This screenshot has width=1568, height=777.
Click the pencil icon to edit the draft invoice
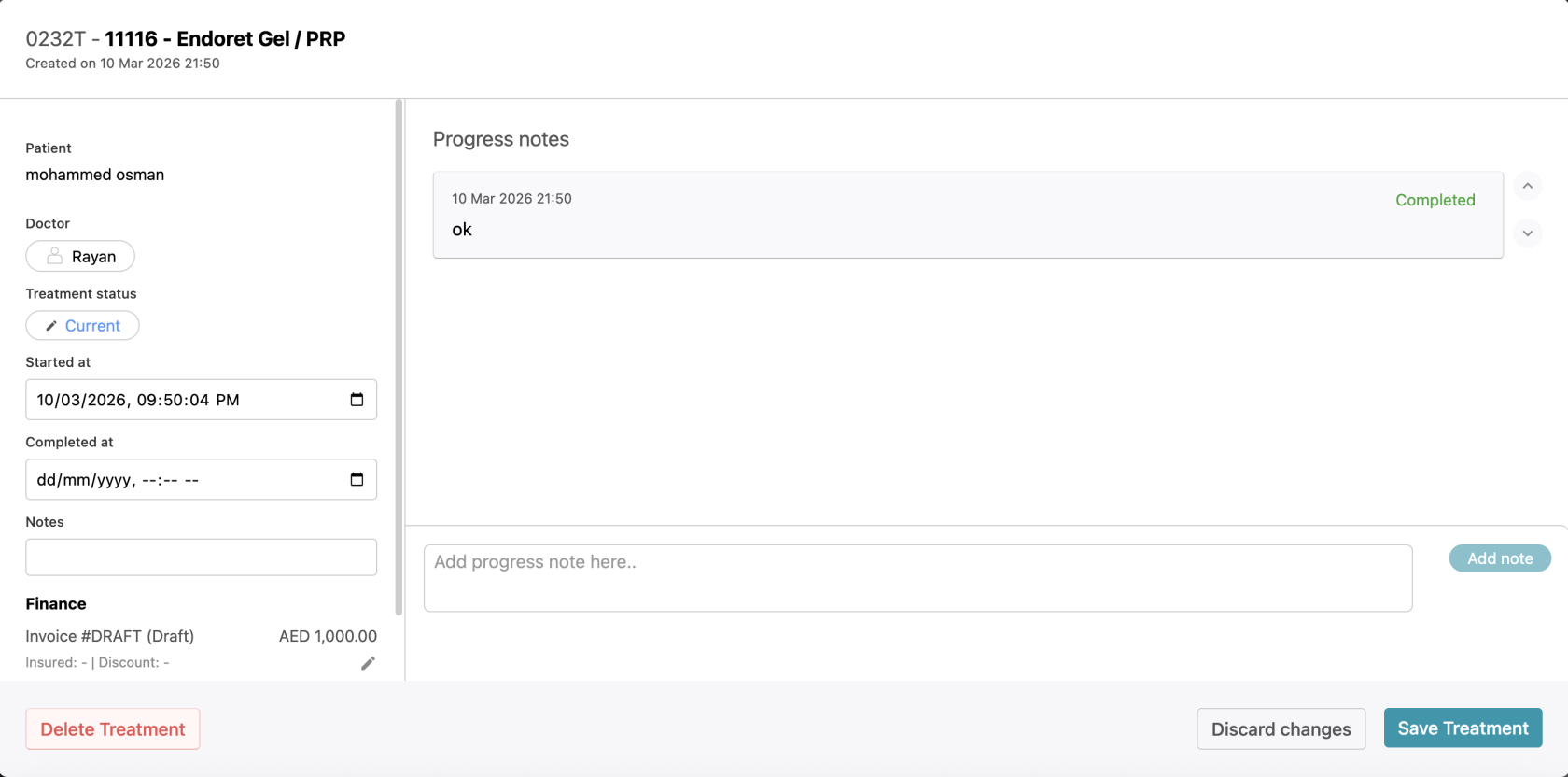[368, 663]
